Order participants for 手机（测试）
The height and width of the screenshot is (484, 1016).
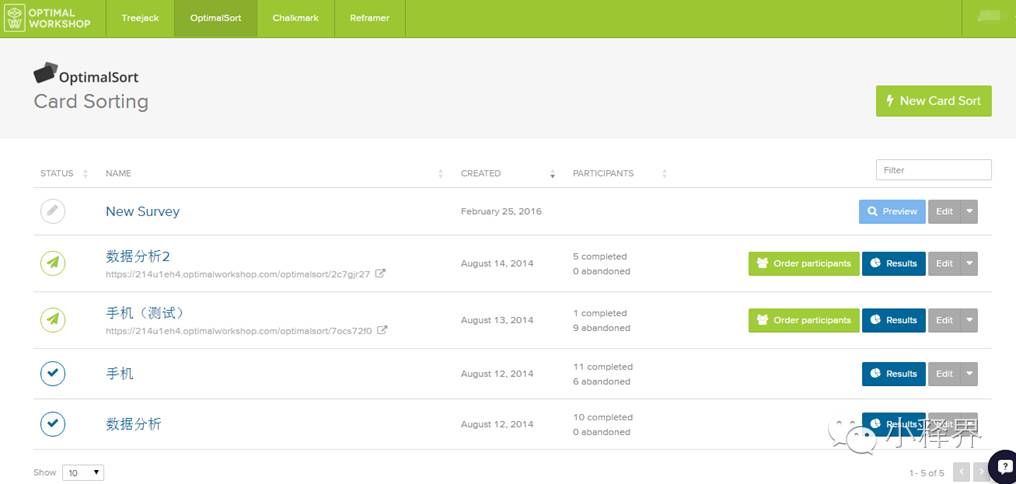[803, 320]
